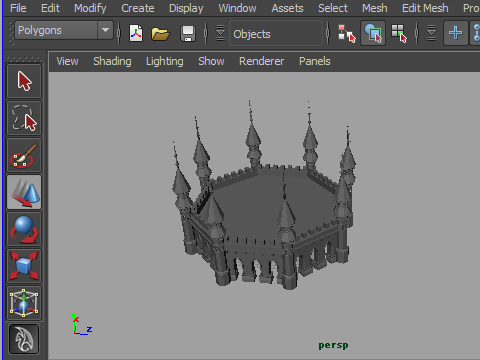The width and height of the screenshot is (480, 360).
Task: Open the viewport Renderer menu
Action: coord(262,61)
